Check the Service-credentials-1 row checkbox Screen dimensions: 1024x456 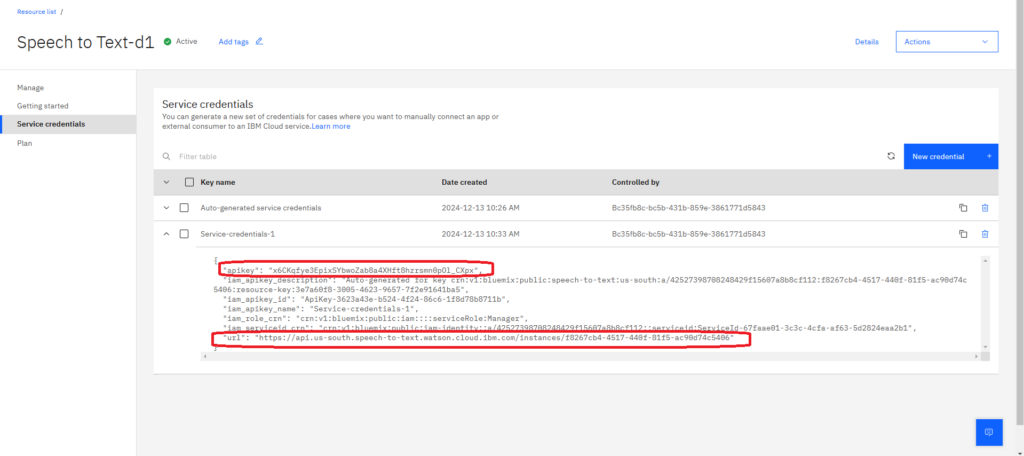(184, 234)
